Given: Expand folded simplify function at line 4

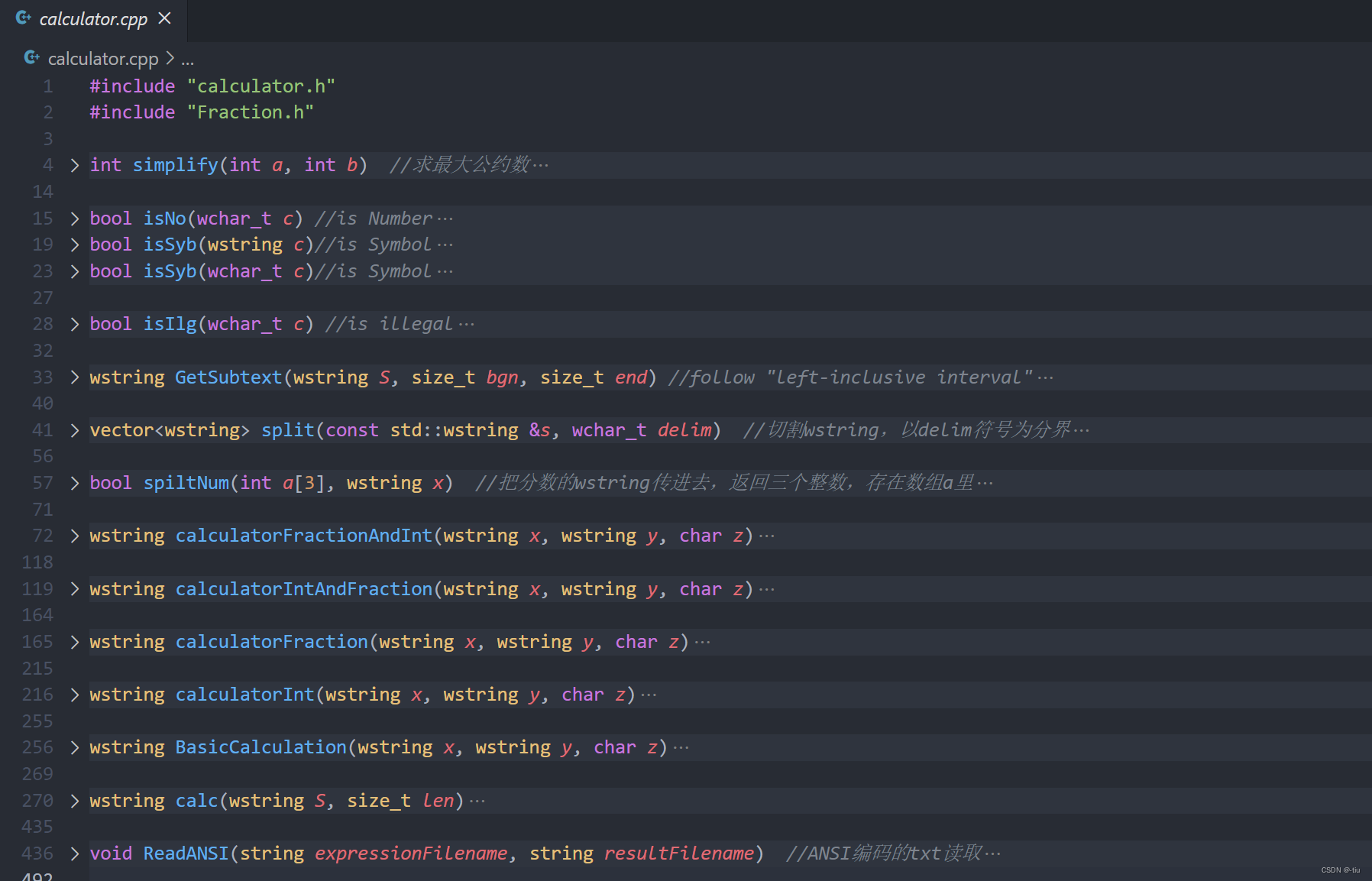Looking at the screenshot, I should tap(74, 165).
